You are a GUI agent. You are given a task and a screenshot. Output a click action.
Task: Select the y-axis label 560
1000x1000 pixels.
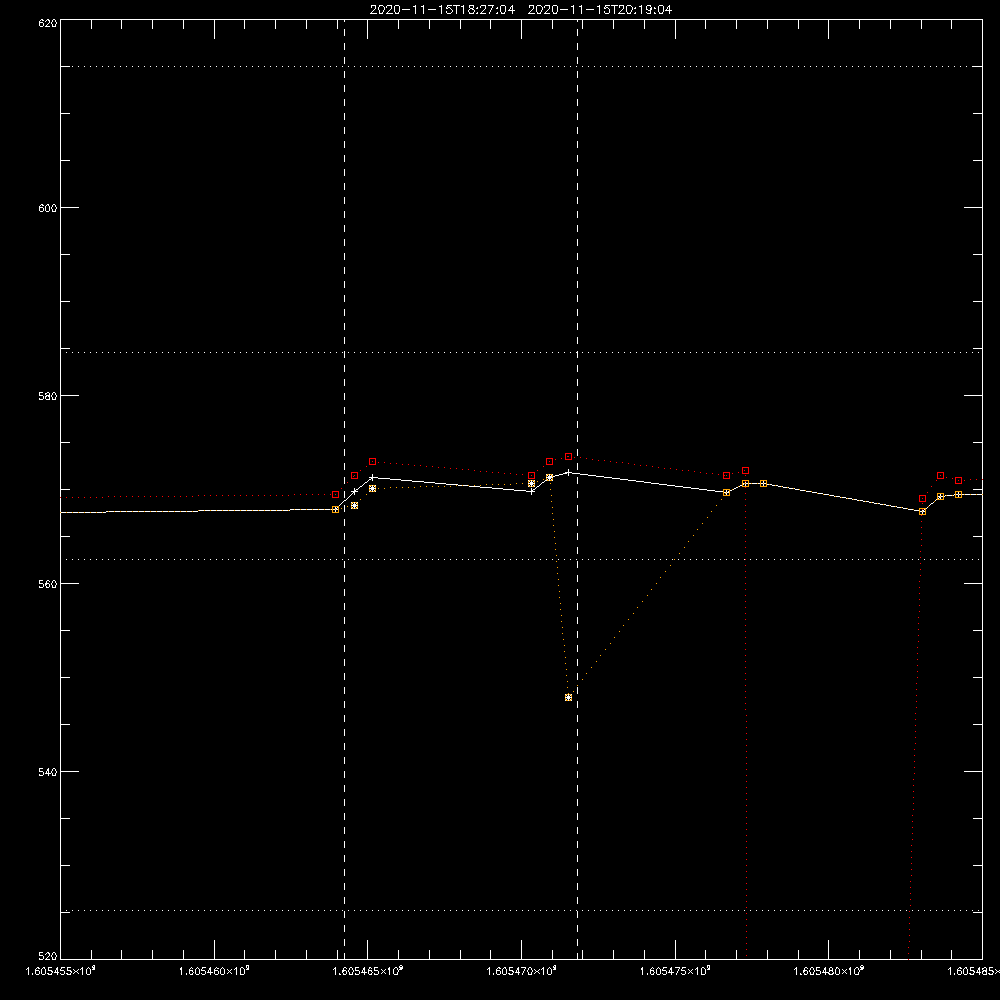pos(48,584)
